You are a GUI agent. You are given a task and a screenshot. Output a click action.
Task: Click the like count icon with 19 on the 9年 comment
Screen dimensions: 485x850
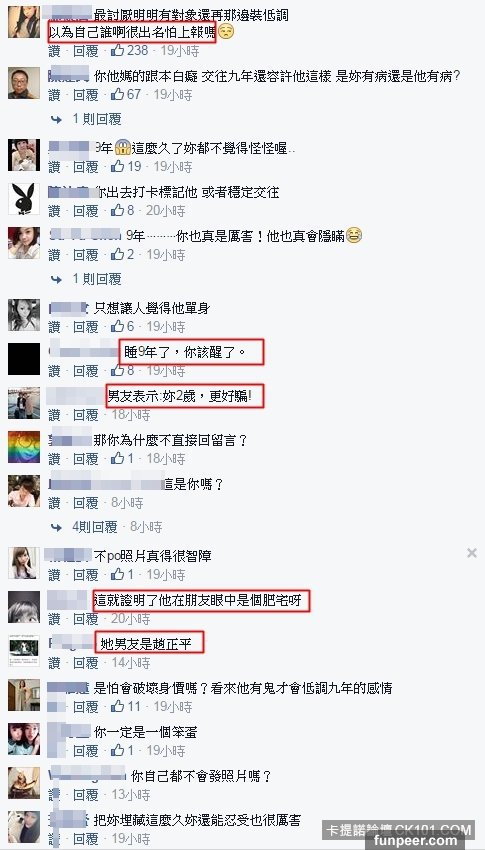118,166
